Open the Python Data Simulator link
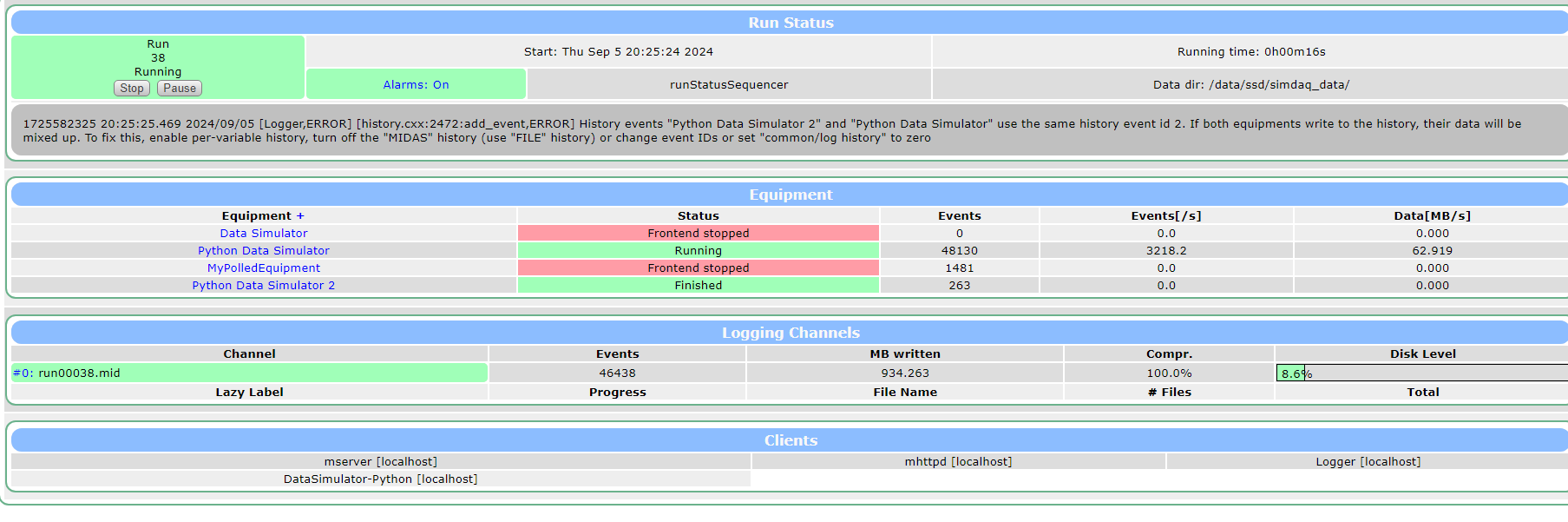This screenshot has width=1568, height=522. (264, 250)
